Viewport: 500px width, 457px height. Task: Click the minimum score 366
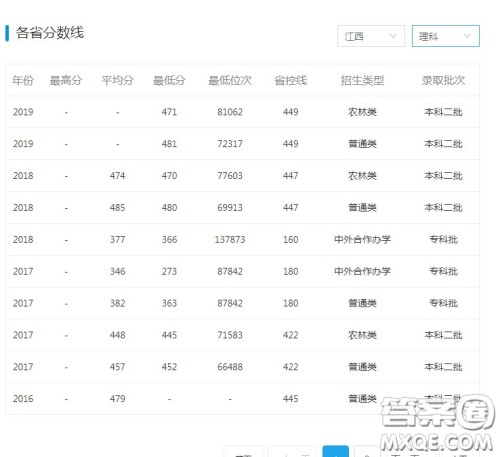[x=169, y=240]
